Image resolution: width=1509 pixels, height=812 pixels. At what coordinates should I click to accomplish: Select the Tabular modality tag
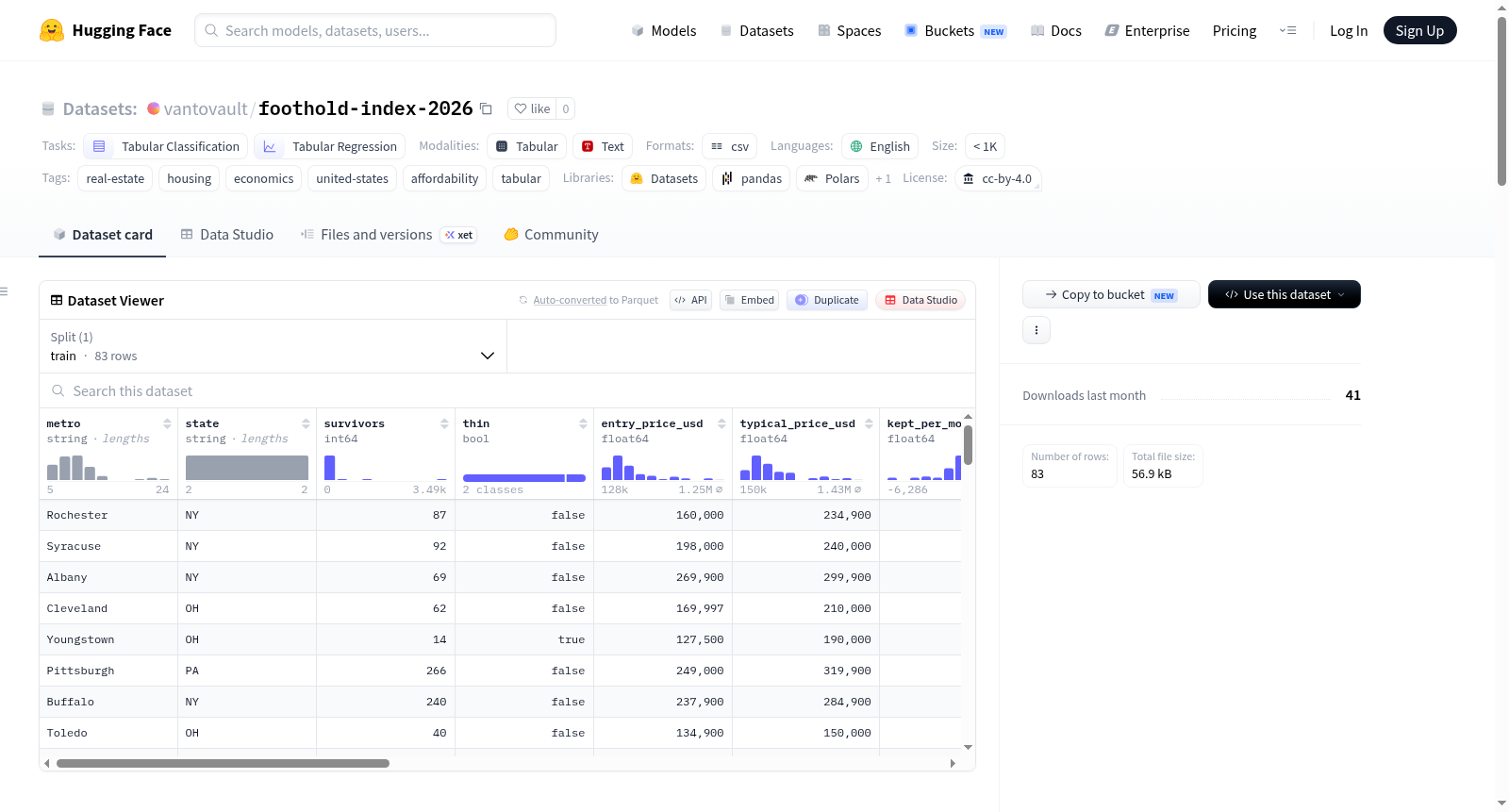[x=527, y=146]
